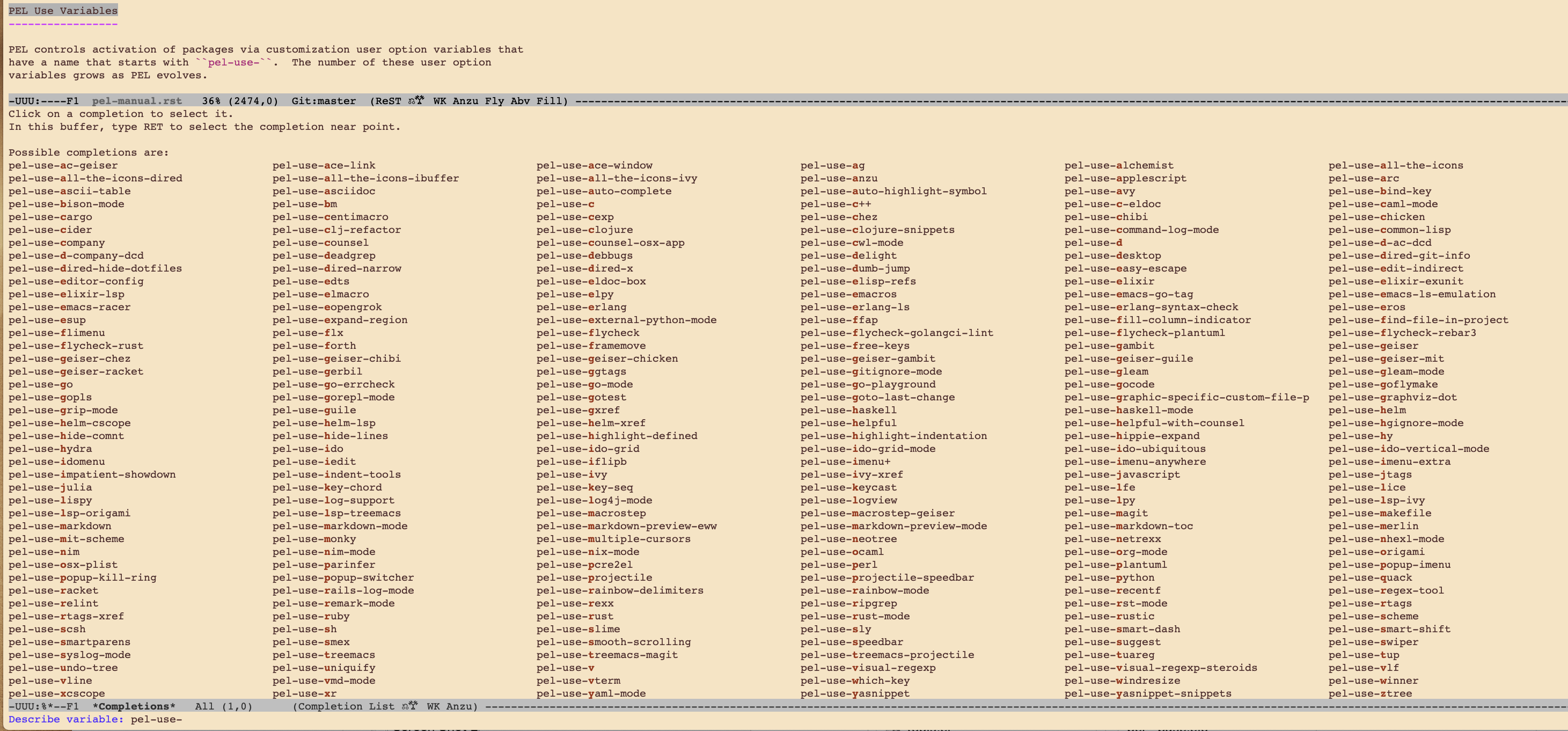This screenshot has height=731, width=1568.
Task: Select pel-use-yaml-mode completion
Action: 591,693
